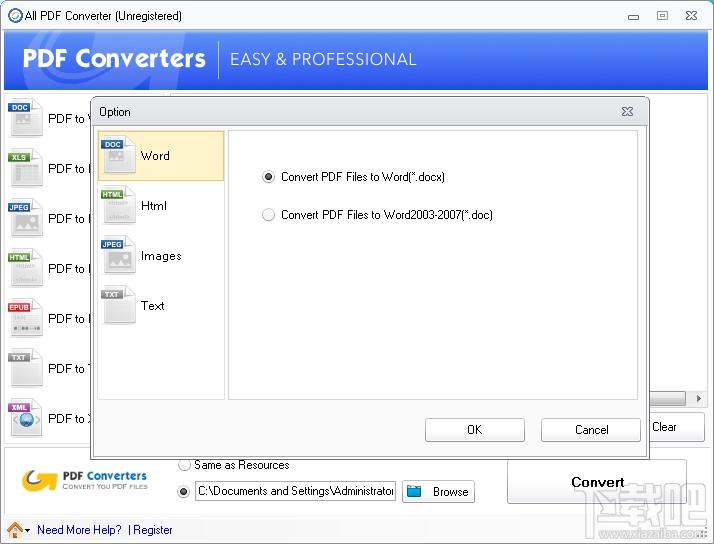Open the Need More Help? link
This screenshot has width=714, height=544.
click(x=79, y=530)
